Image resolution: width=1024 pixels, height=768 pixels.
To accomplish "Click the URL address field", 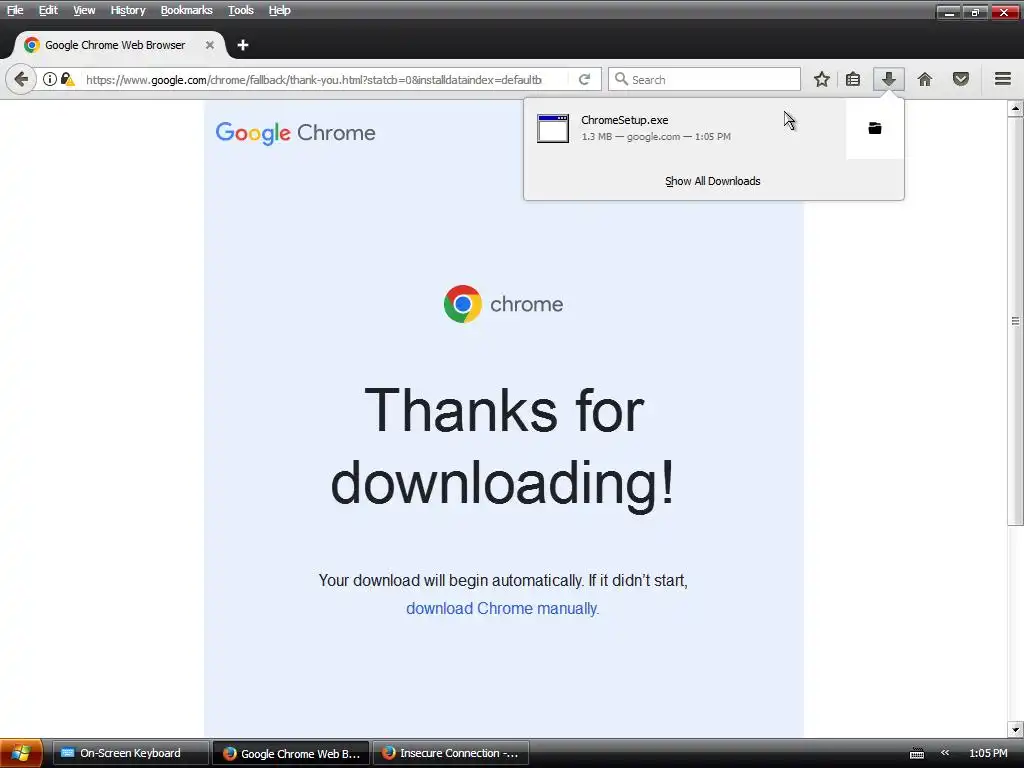I will tap(313, 80).
